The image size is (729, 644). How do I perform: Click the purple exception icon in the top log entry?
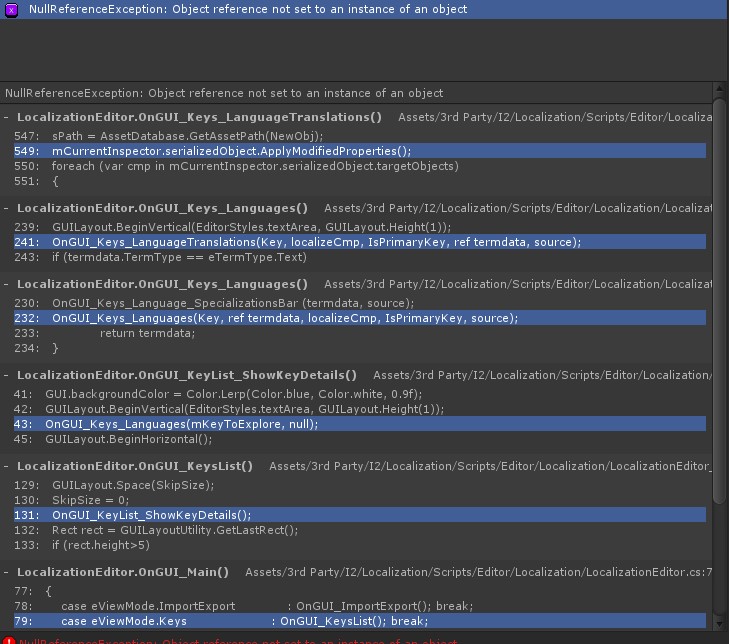pyautogui.click(x=10, y=9)
